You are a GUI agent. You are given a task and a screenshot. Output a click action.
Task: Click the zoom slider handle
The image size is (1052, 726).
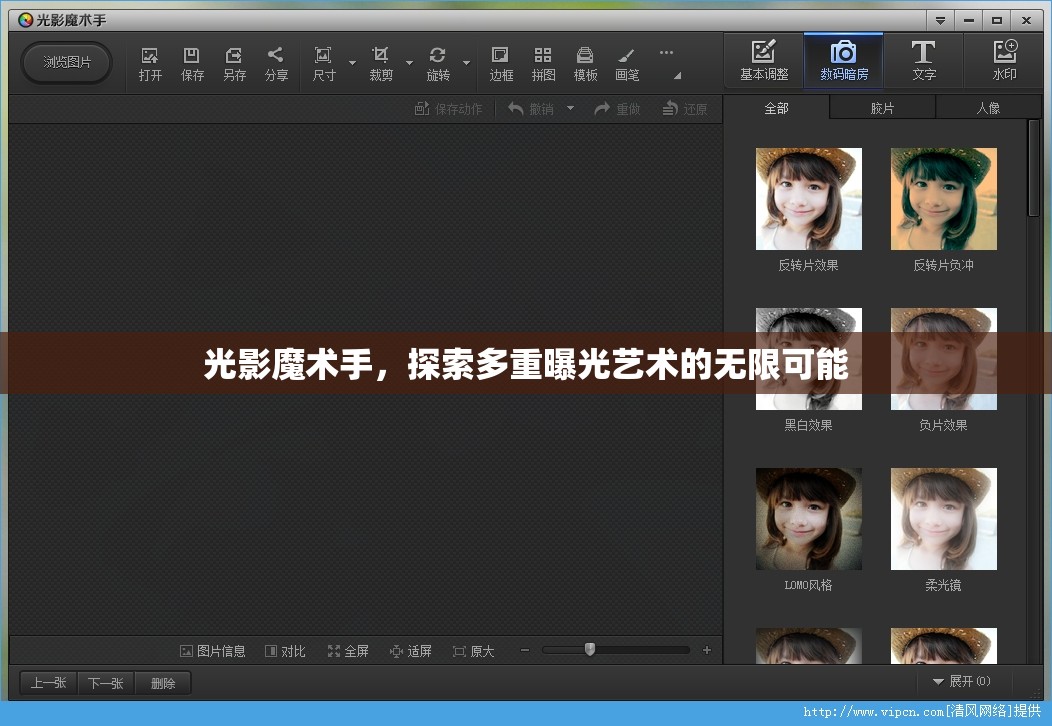589,649
